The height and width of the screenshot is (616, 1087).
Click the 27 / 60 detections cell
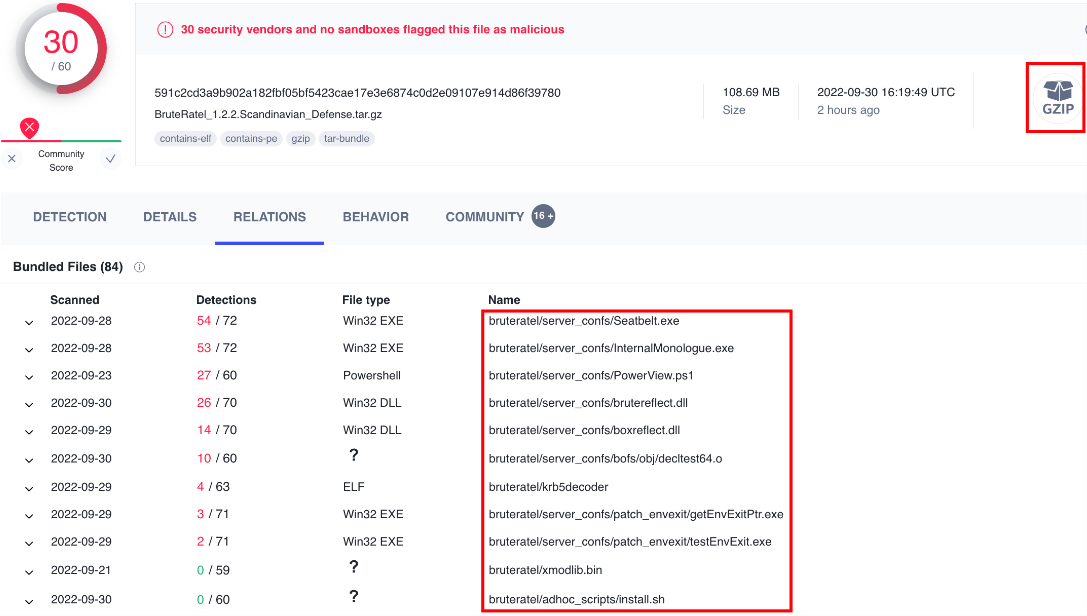point(217,376)
